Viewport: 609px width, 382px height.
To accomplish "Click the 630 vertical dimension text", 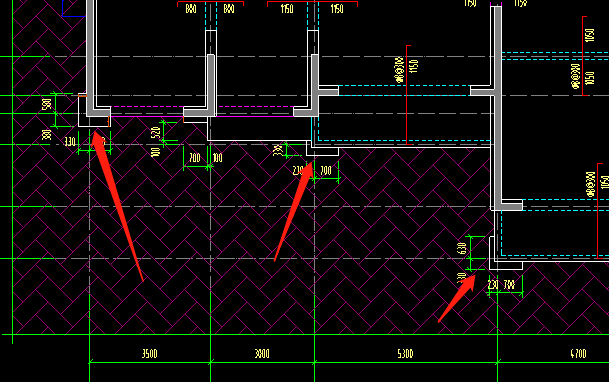I will (x=461, y=248).
